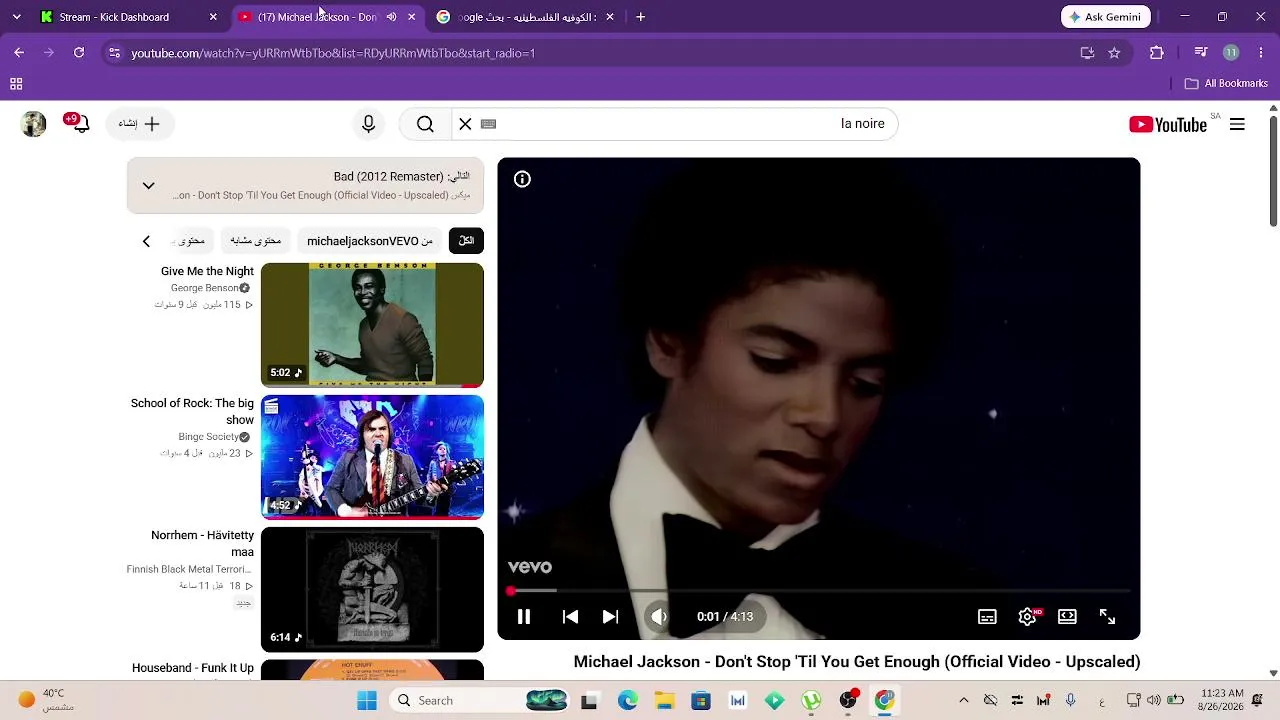Screen dimensions: 1280x720
Task: Clear the search box text
Action: 465,124
